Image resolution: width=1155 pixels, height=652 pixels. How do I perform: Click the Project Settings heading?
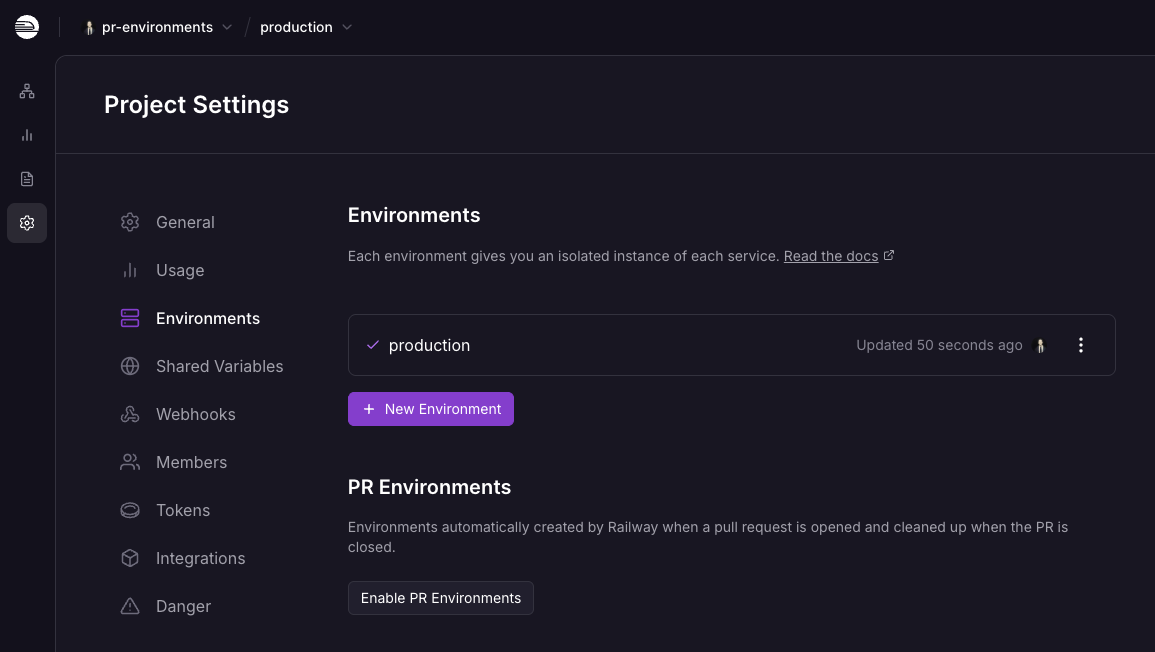click(x=197, y=105)
